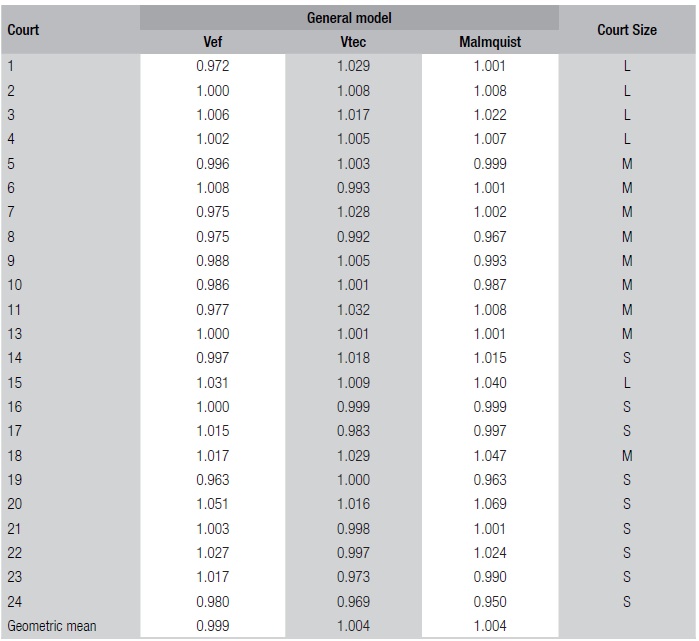Click Malmquist value 0.967 for Court 8

pyautogui.click(x=490, y=236)
